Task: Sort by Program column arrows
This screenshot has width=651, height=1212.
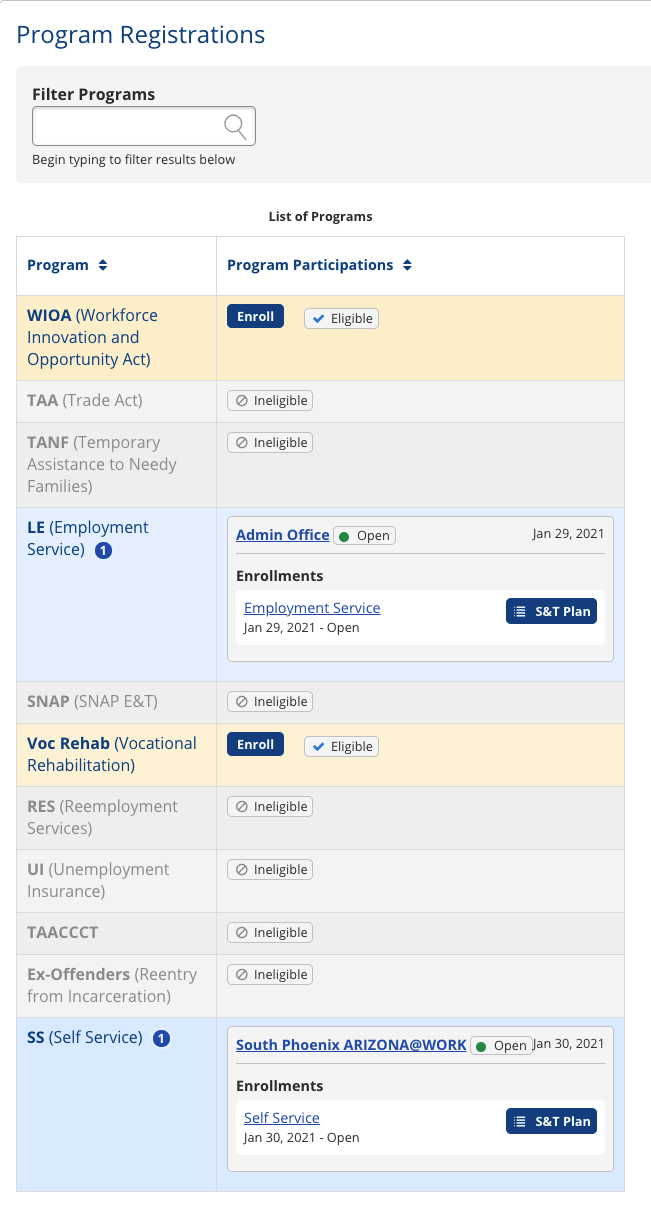Action: (x=103, y=266)
